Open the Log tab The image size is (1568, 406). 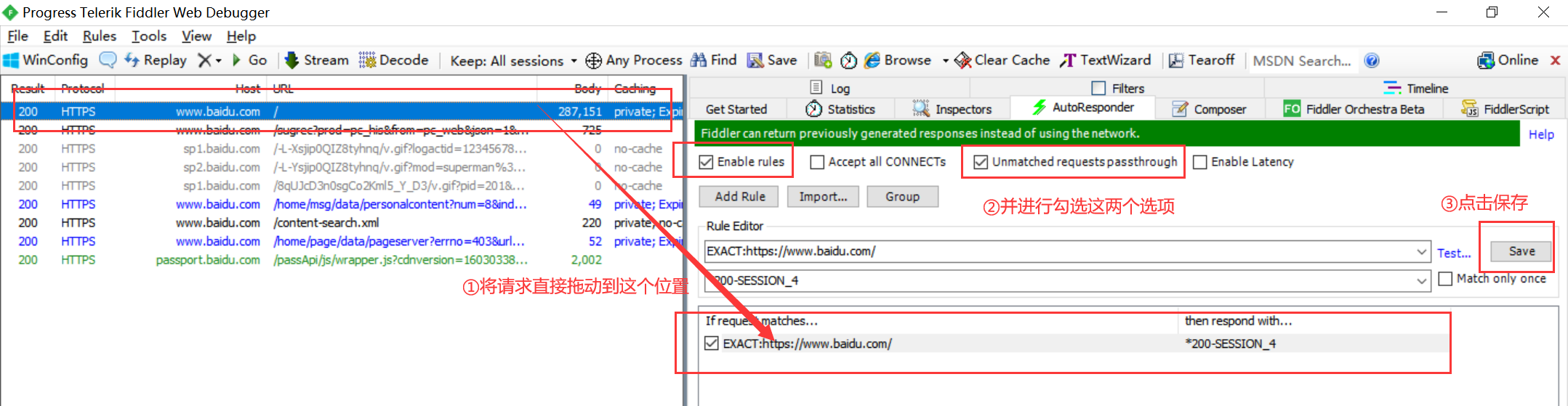[x=830, y=88]
